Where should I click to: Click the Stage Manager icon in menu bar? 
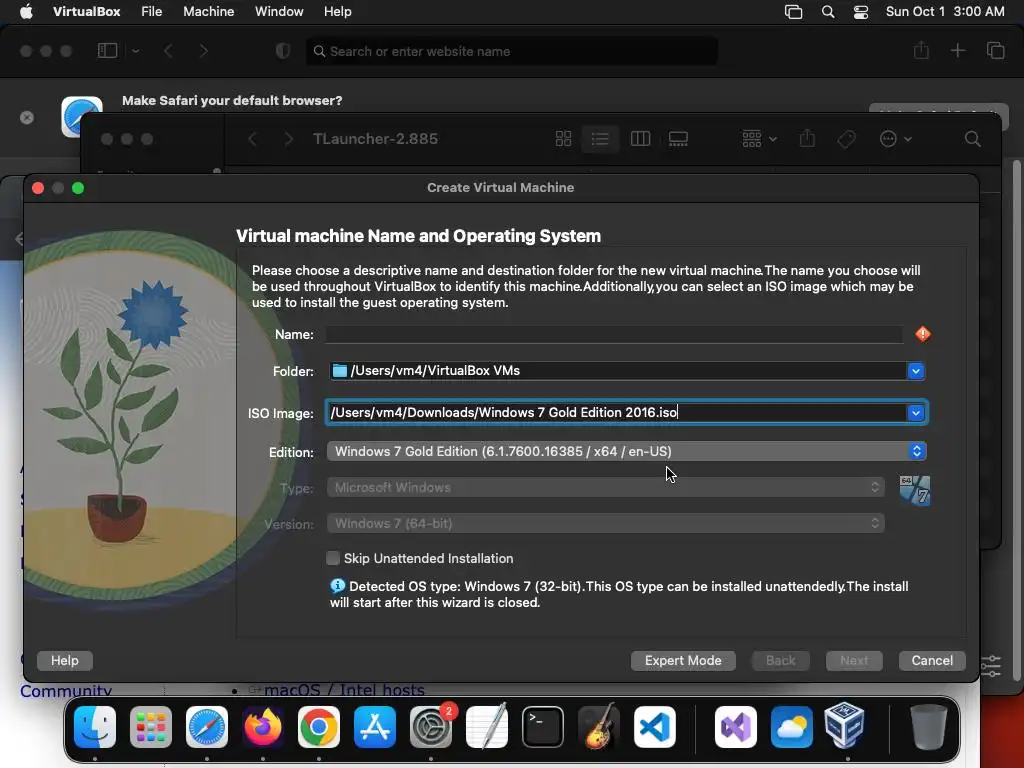[x=793, y=12]
